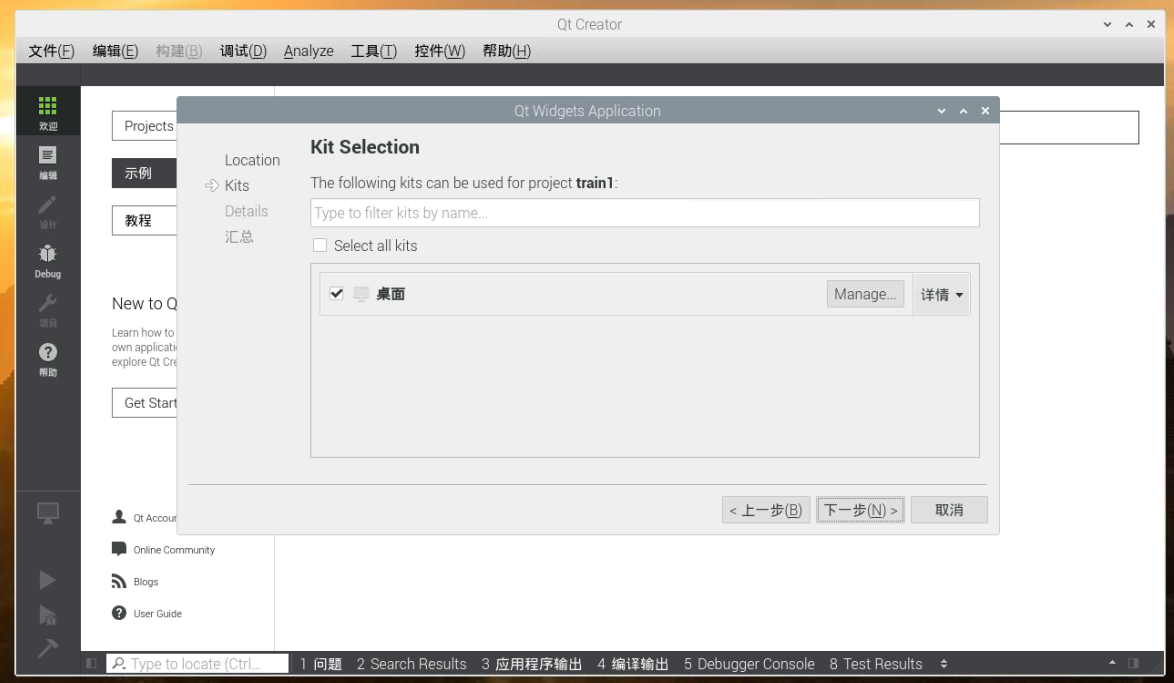Go back with 上一步(B) button
Image resolution: width=1174 pixels, height=683 pixels.
tap(765, 510)
